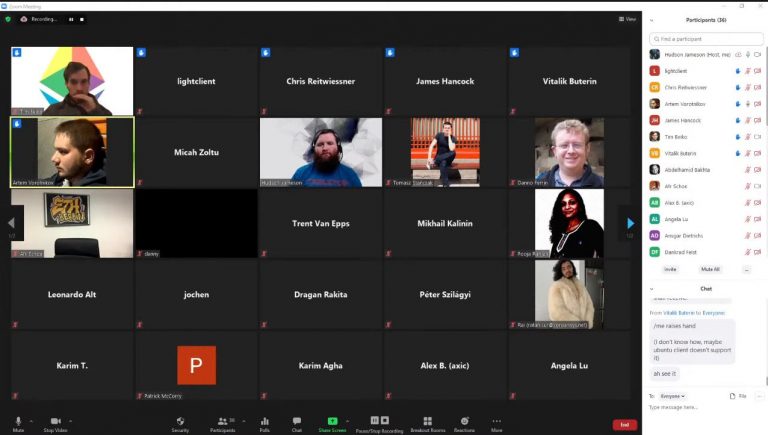768x435 pixels.
Task: Go to the previous gallery page arrow
Action: (x=11, y=223)
